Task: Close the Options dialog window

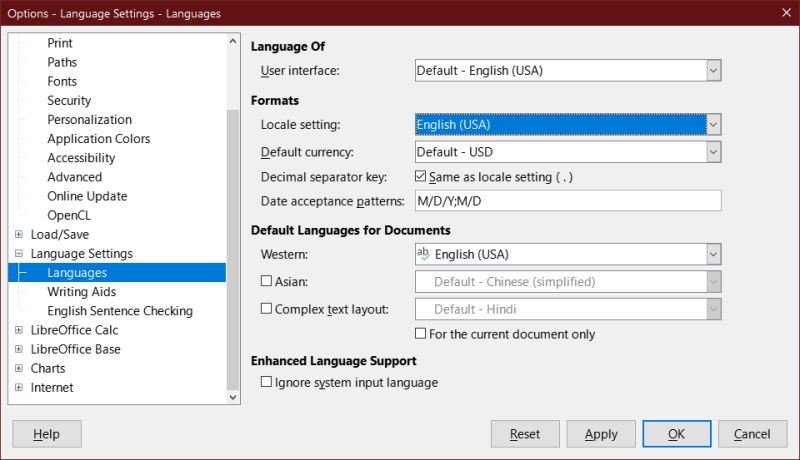Action: click(x=786, y=13)
